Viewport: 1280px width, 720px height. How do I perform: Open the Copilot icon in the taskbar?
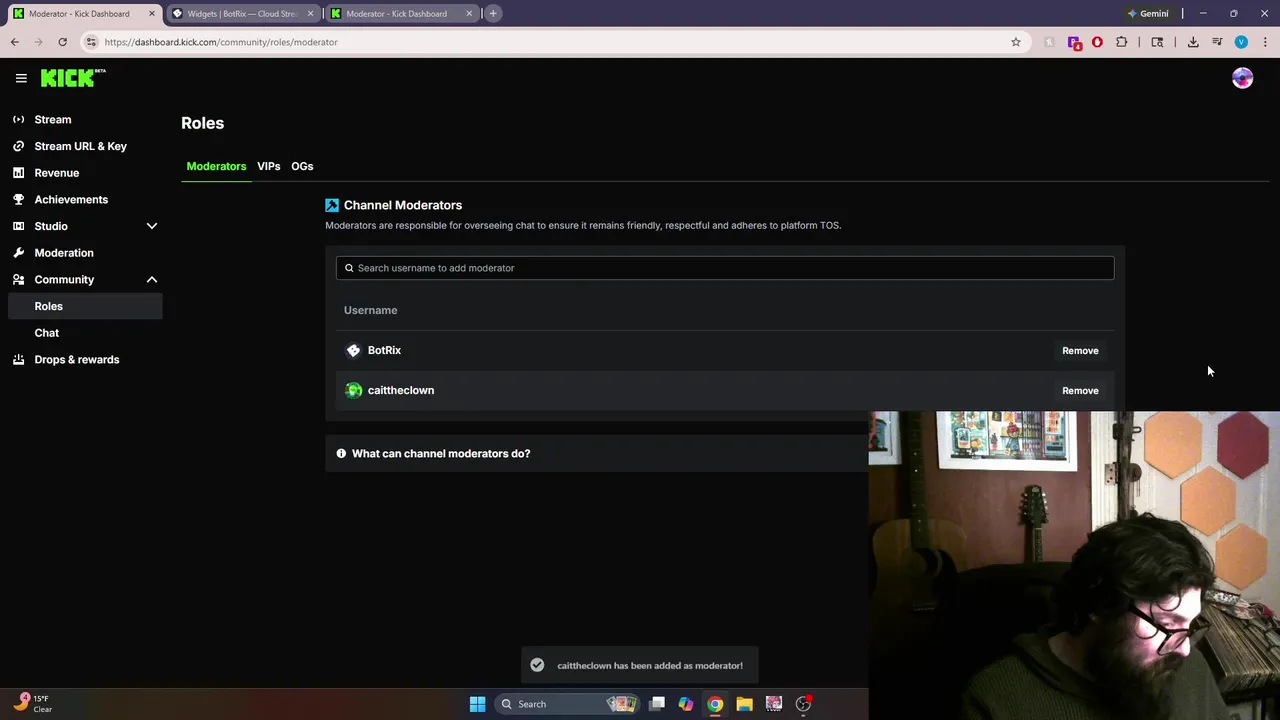[685, 704]
